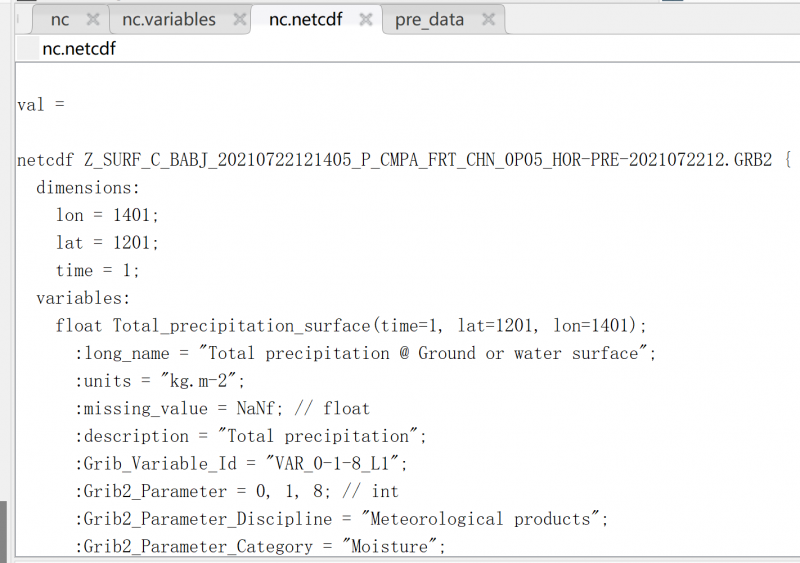
Task: Click the float Total_precipitation_surface declaration
Action: (351, 326)
